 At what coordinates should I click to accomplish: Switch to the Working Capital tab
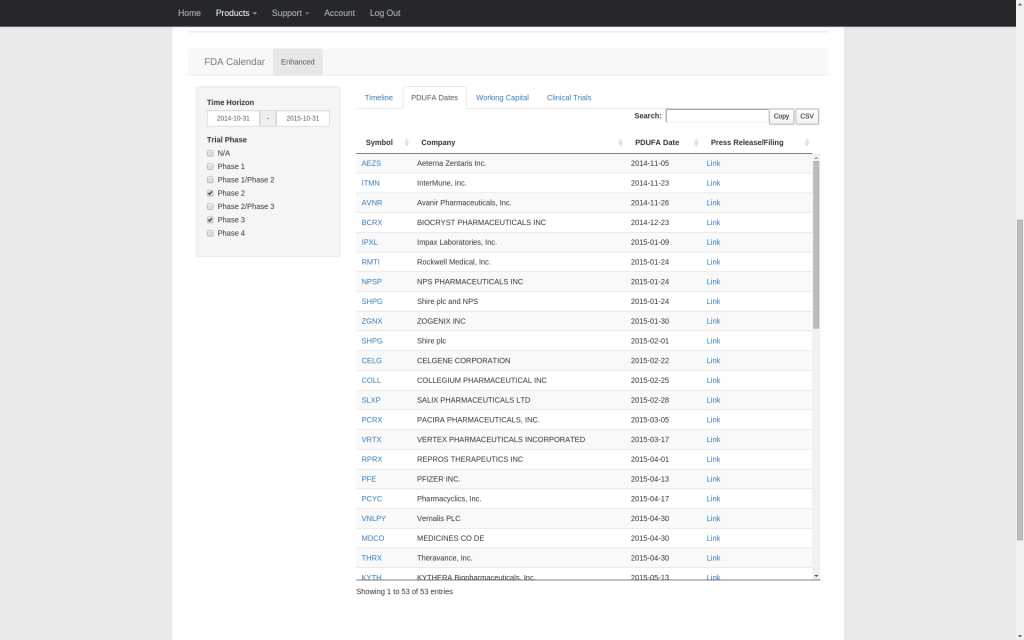click(502, 97)
